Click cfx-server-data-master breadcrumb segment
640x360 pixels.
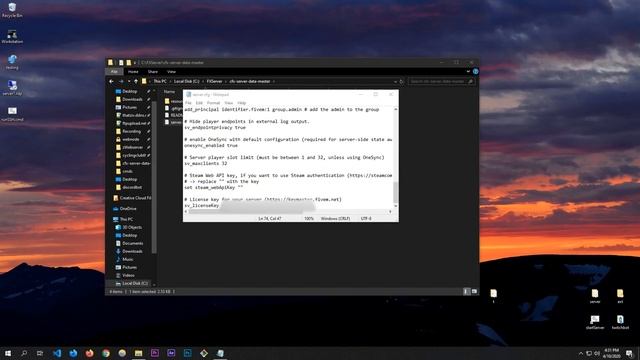click(x=249, y=82)
